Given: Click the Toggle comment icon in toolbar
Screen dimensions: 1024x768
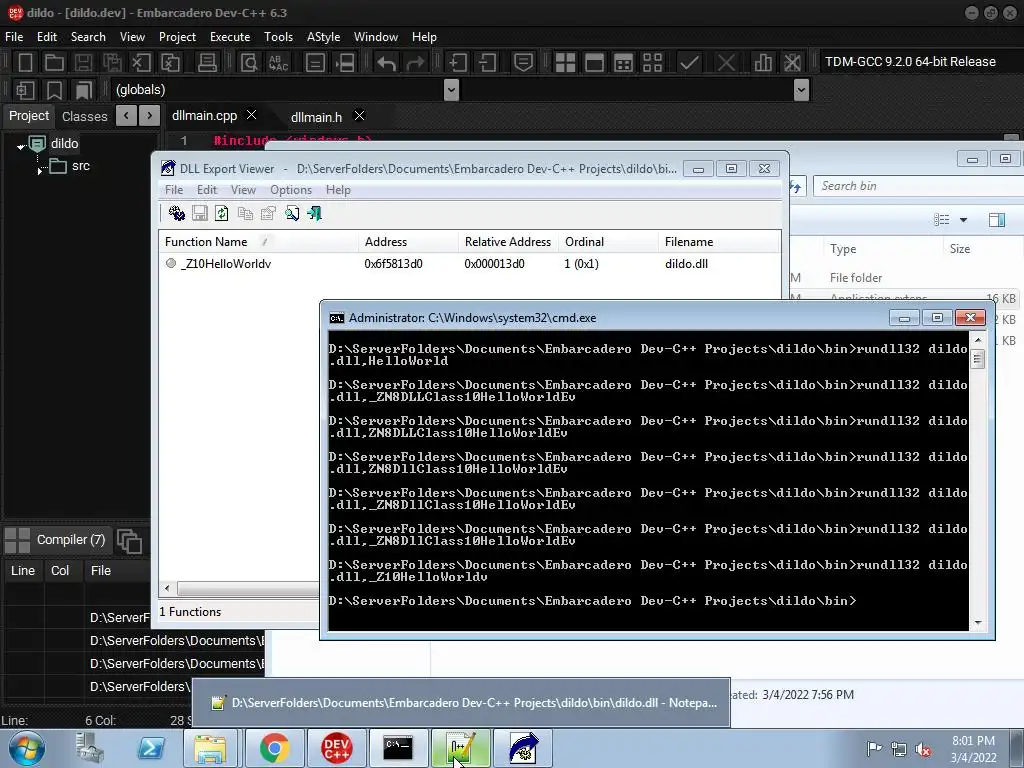Looking at the screenshot, I should (x=523, y=63).
